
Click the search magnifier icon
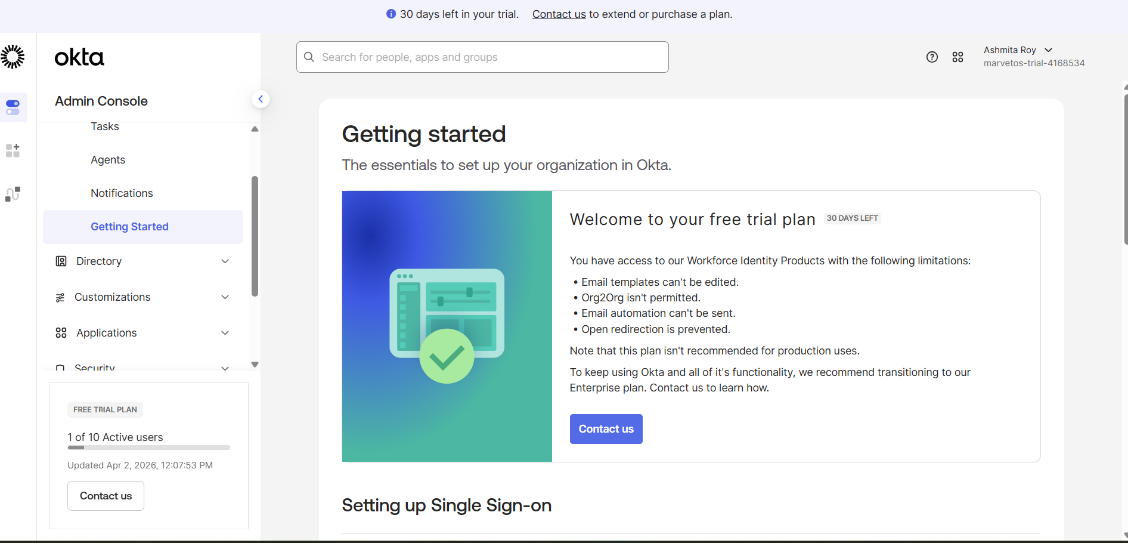point(309,57)
